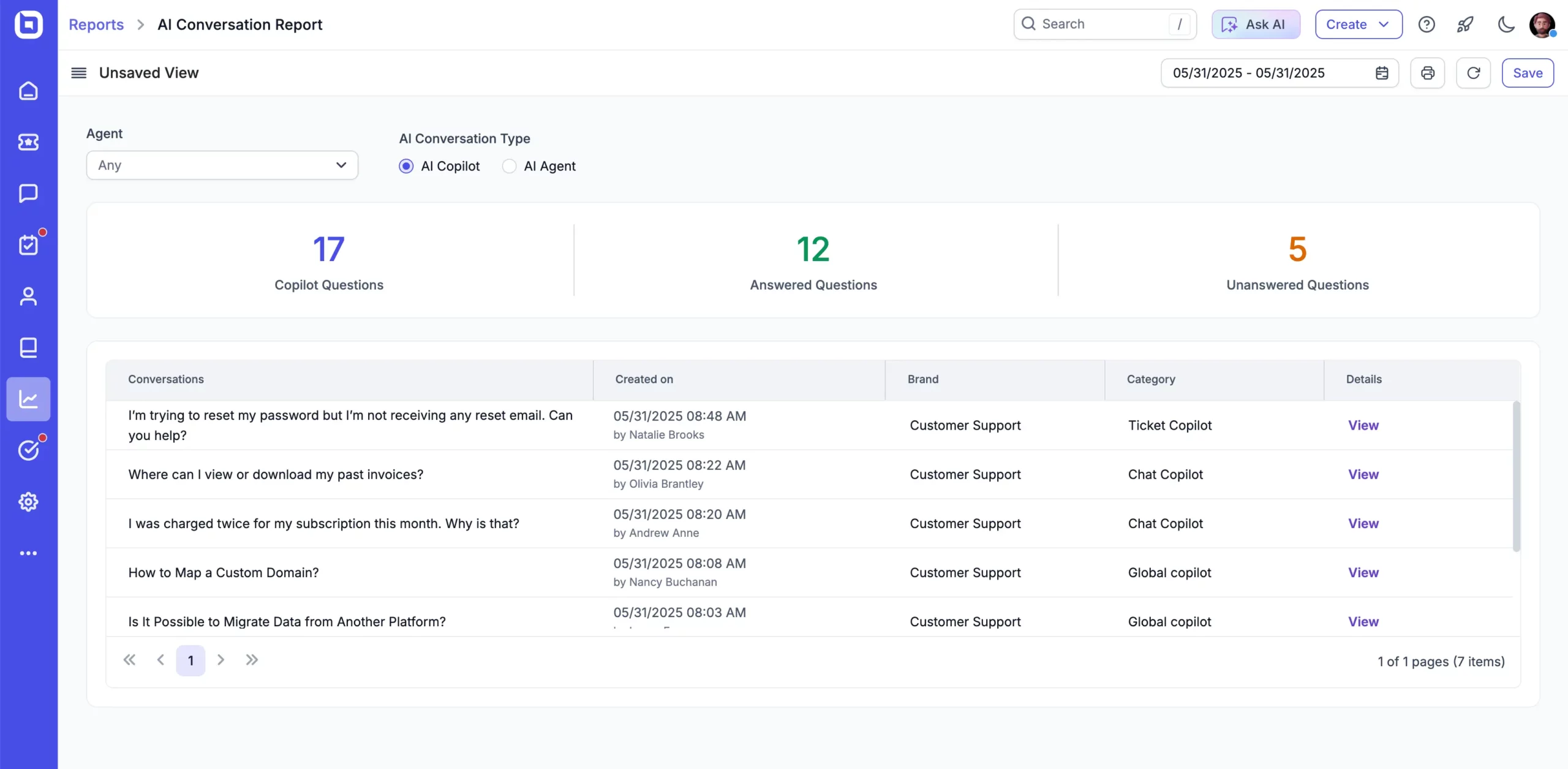Open the More ellipsis menu in the sidebar
Viewport: 1568px width, 769px height.
pos(28,553)
